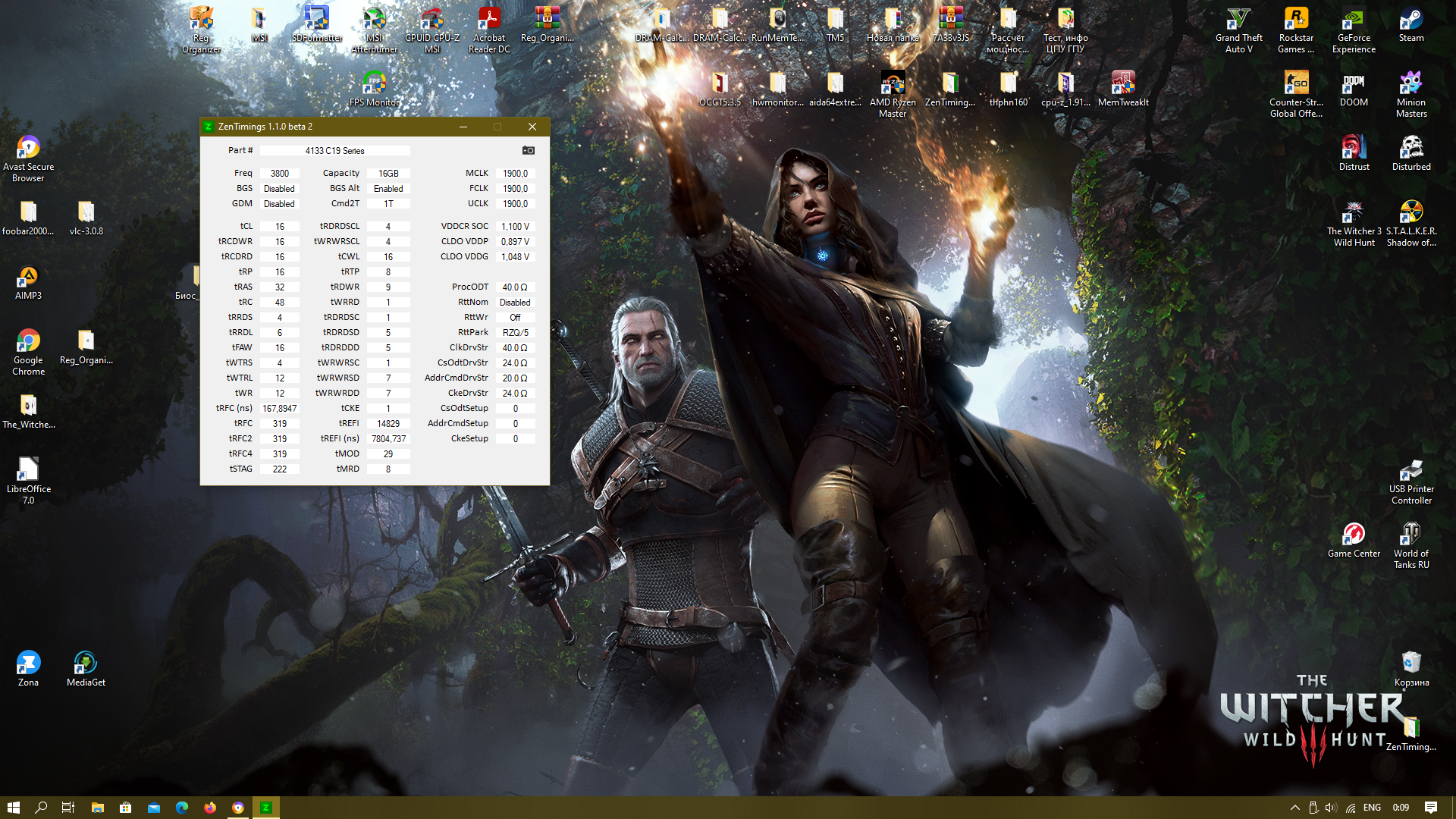The image size is (1456, 819).
Task: Expand the system tray hidden icons chevron
Action: pos(1294,808)
